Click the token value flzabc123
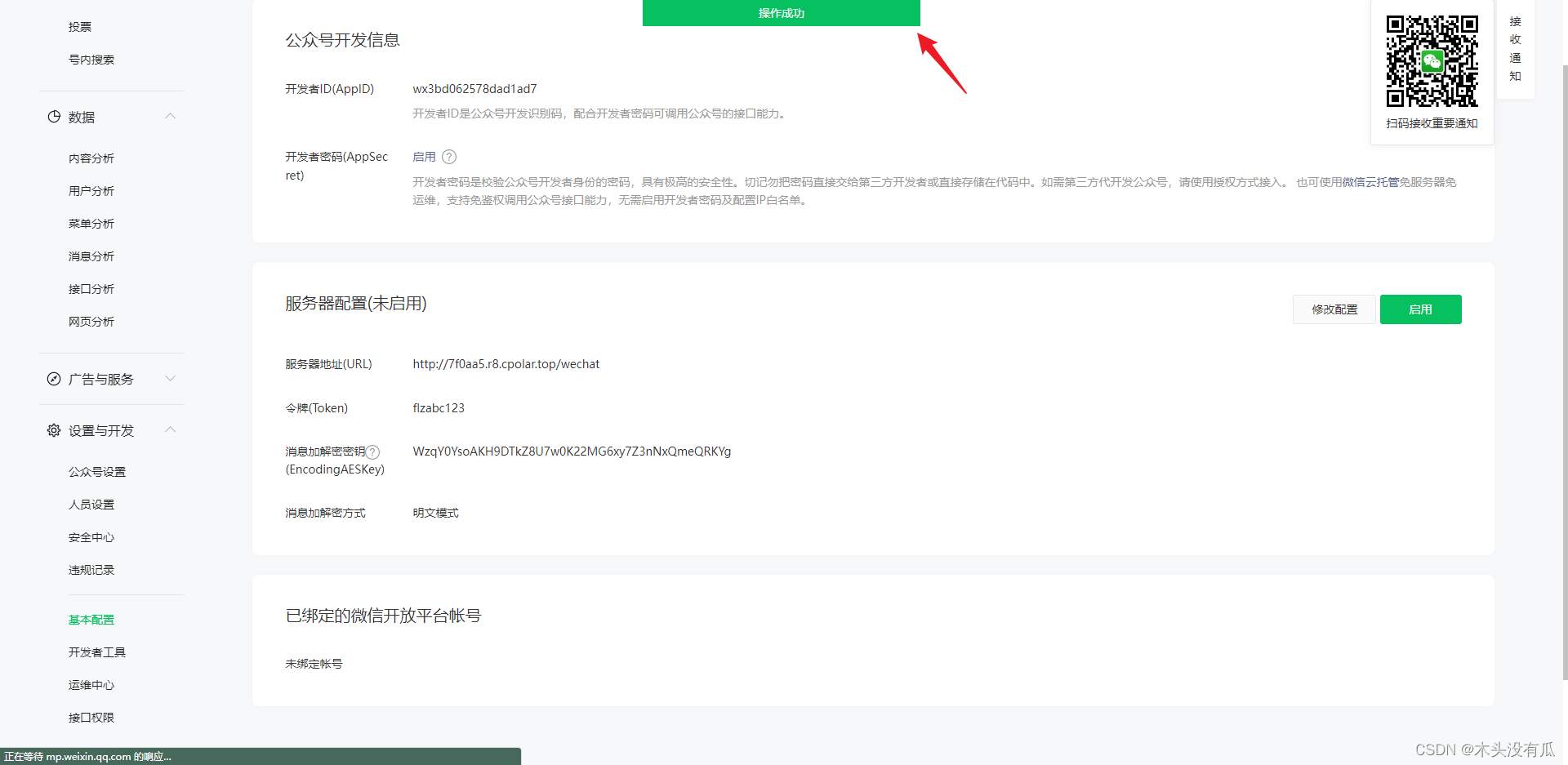Image resolution: width=1568 pixels, height=765 pixels. click(x=439, y=408)
